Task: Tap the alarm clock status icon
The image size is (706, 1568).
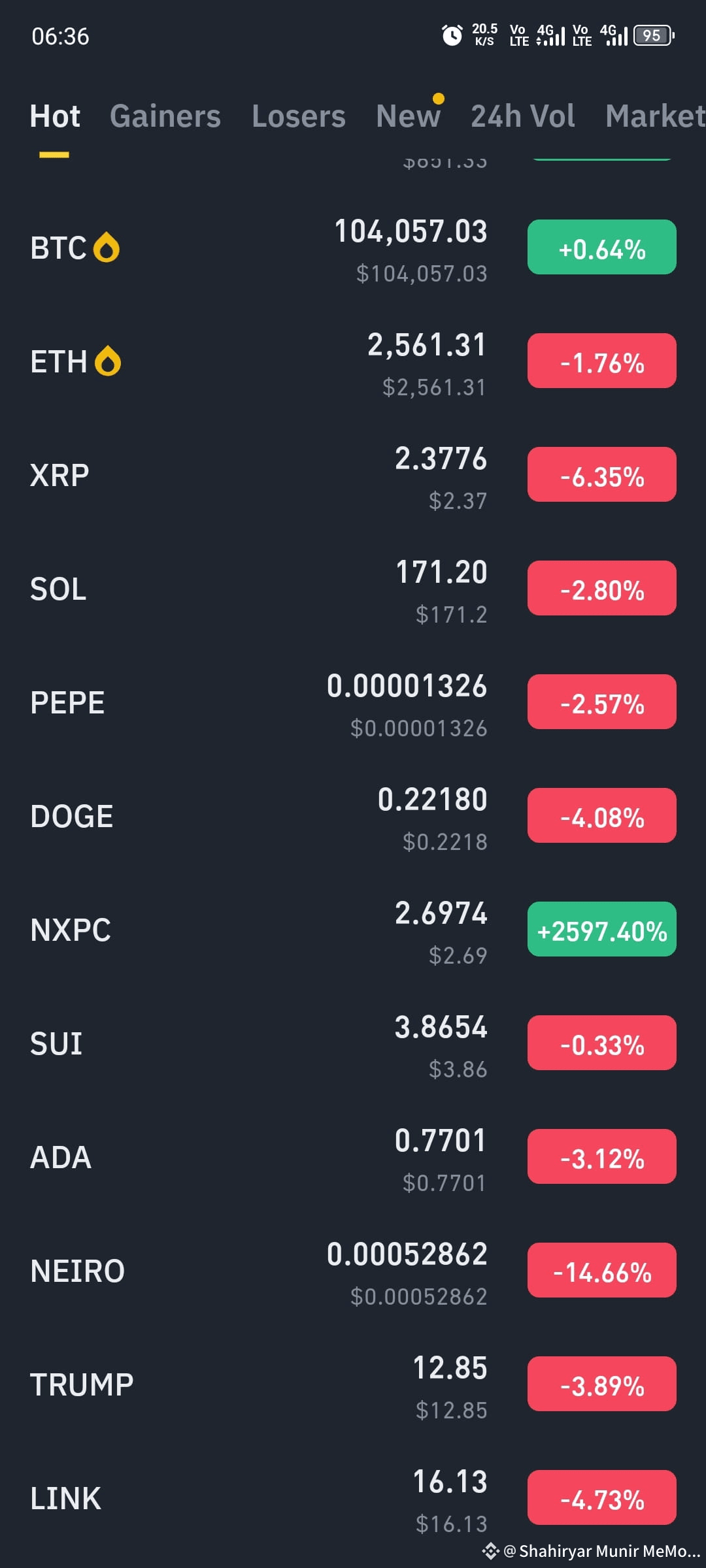Action: [452, 35]
